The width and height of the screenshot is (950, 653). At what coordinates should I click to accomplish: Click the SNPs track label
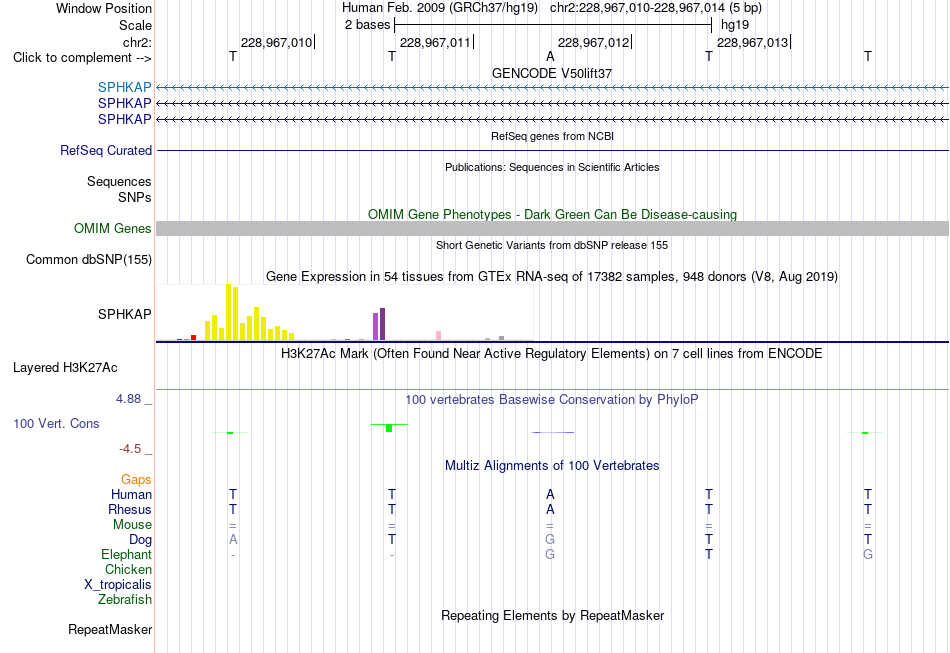pyautogui.click(x=135, y=197)
